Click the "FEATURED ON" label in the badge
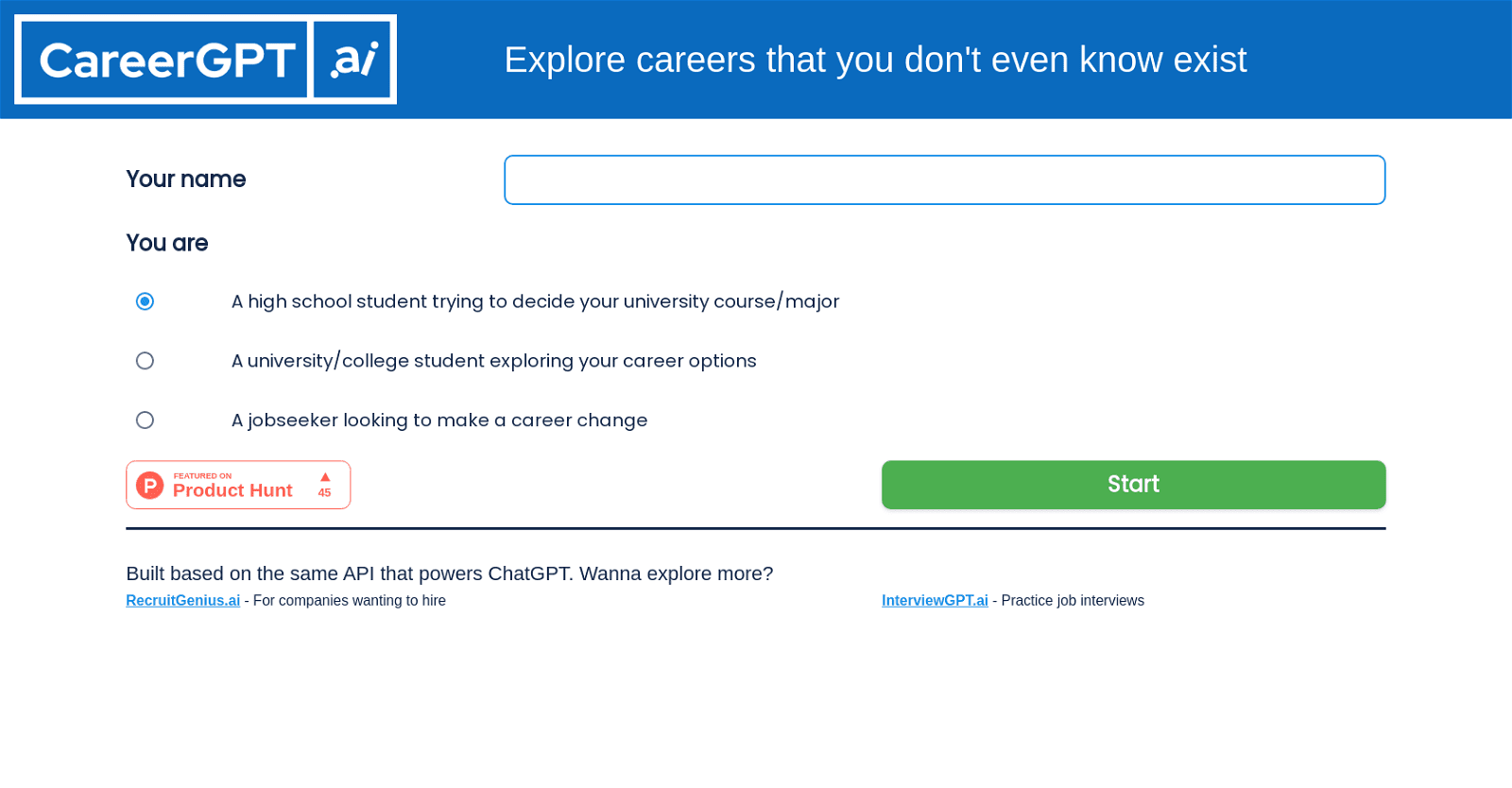 [203, 474]
